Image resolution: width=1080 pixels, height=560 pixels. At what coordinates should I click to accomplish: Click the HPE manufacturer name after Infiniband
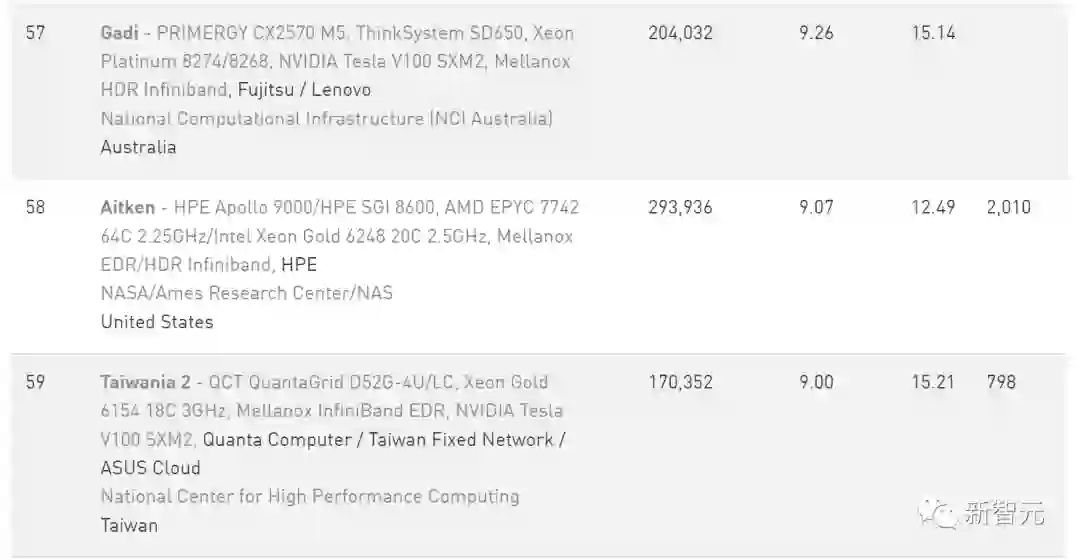(298, 265)
